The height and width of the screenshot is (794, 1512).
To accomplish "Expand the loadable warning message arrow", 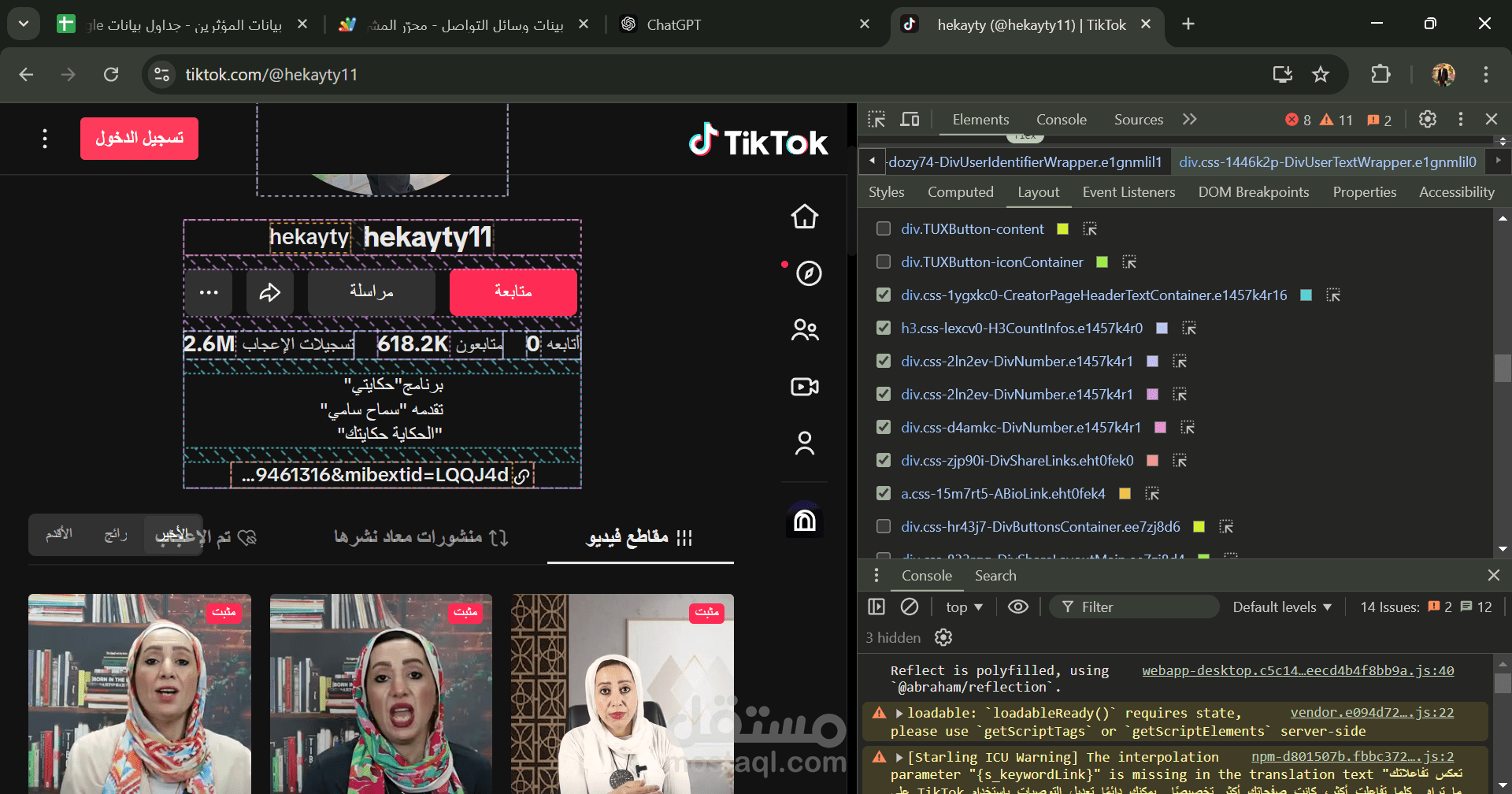I will click(899, 713).
